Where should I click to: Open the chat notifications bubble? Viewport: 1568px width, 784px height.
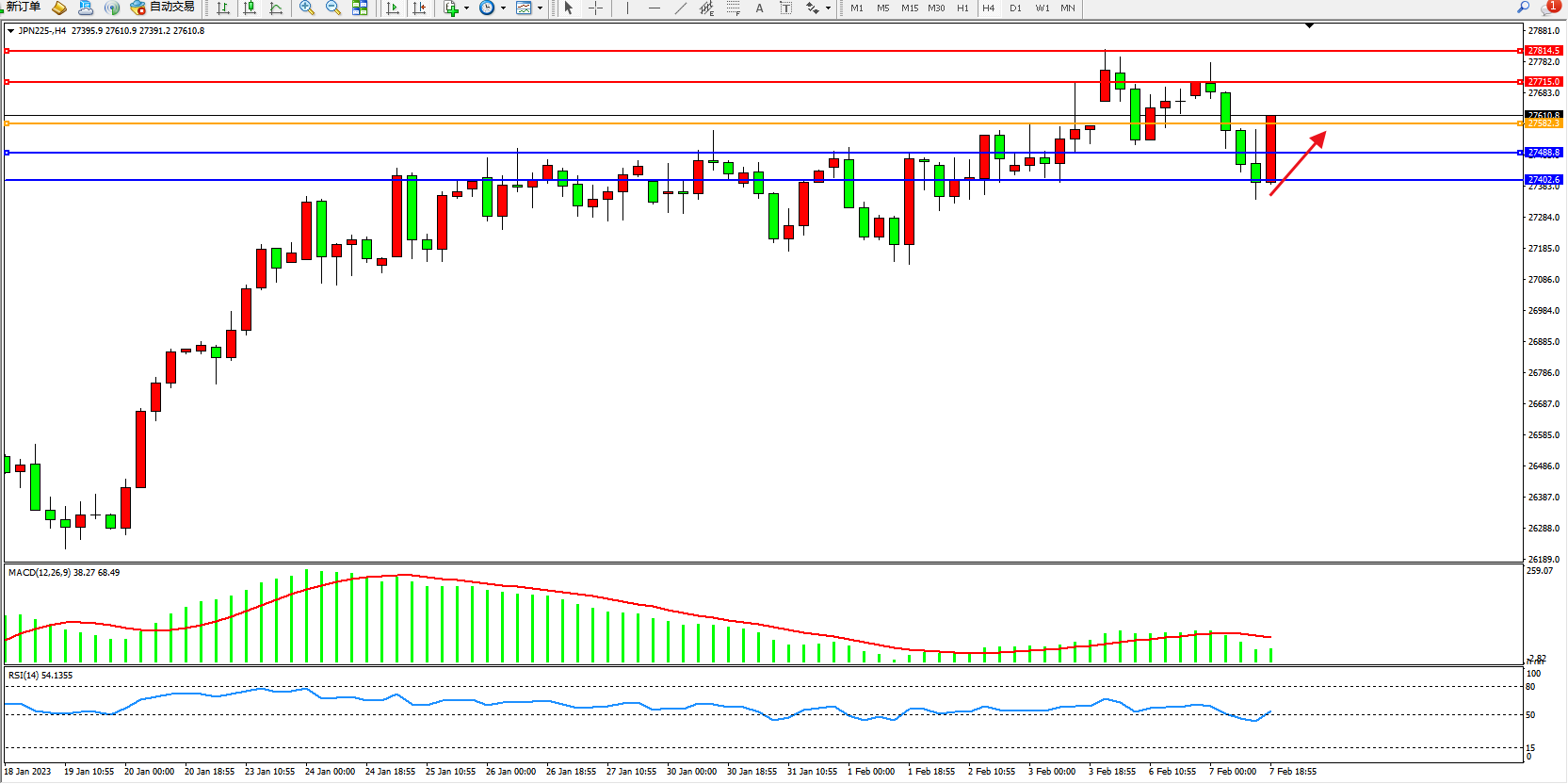coord(1549,8)
